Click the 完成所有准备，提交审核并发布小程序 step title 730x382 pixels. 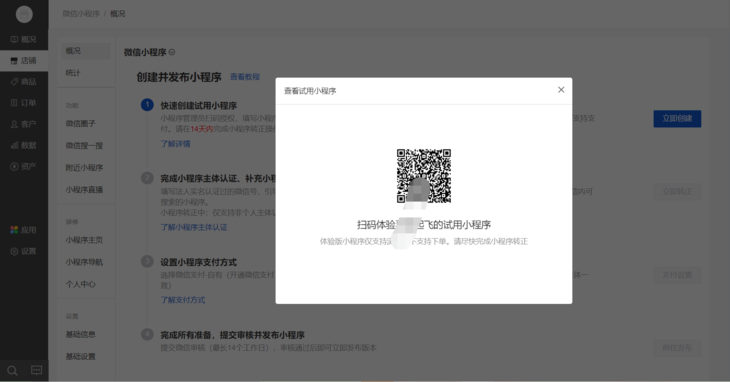pyautogui.click(x=233, y=335)
